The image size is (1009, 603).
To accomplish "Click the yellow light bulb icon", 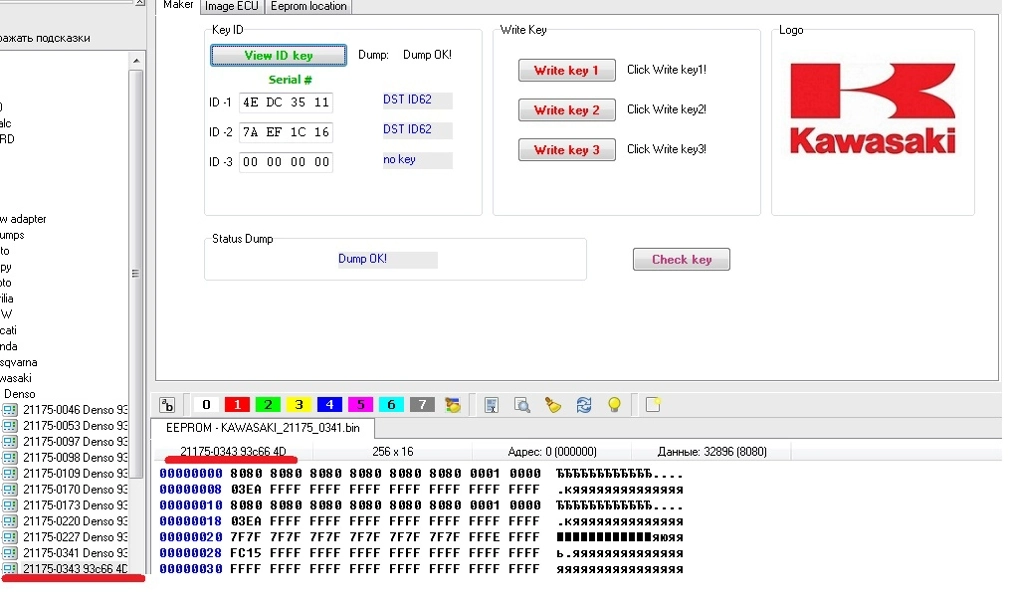I will coord(615,405).
